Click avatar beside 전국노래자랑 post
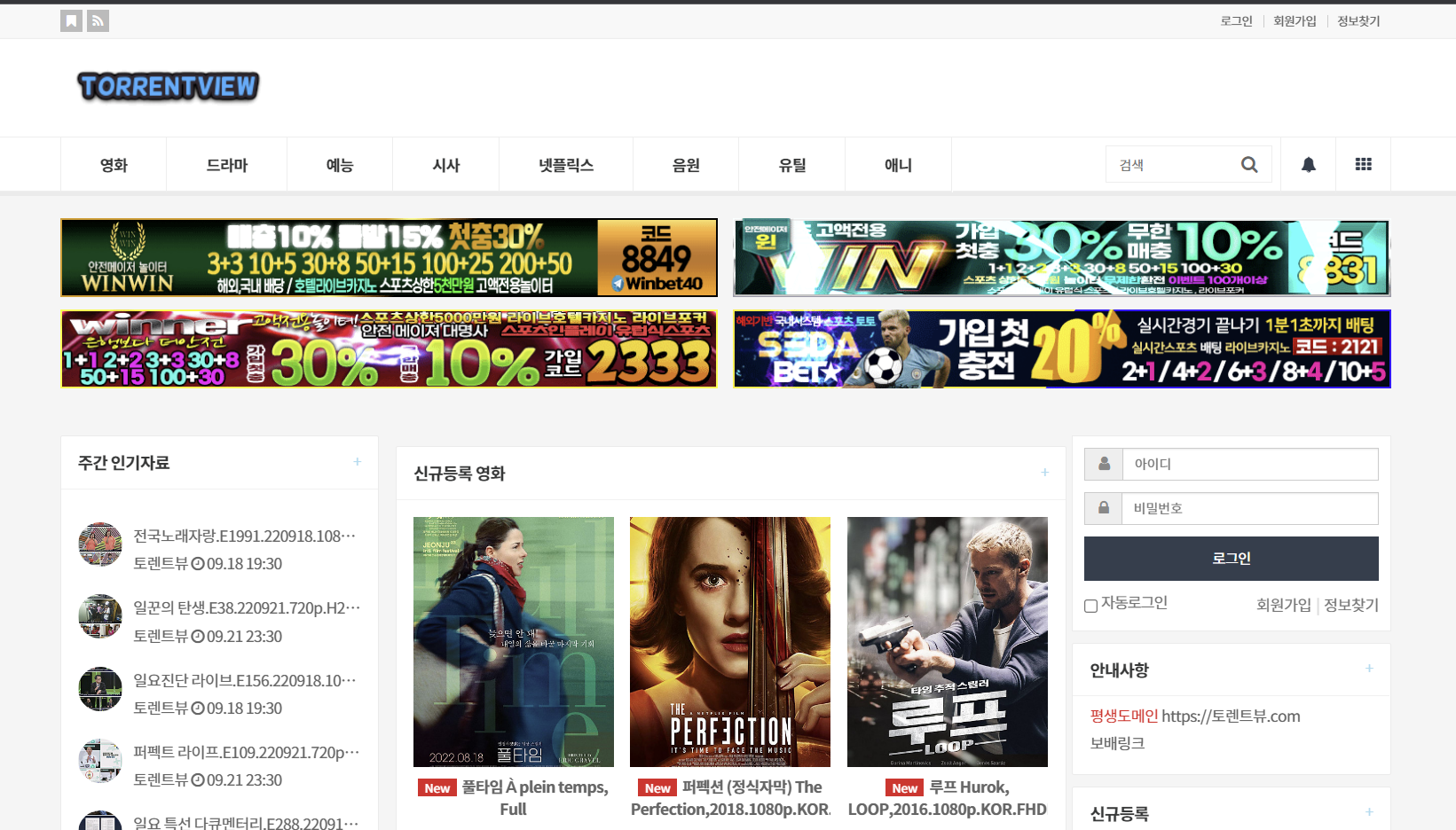Image resolution: width=1456 pixels, height=830 pixels. [x=100, y=544]
